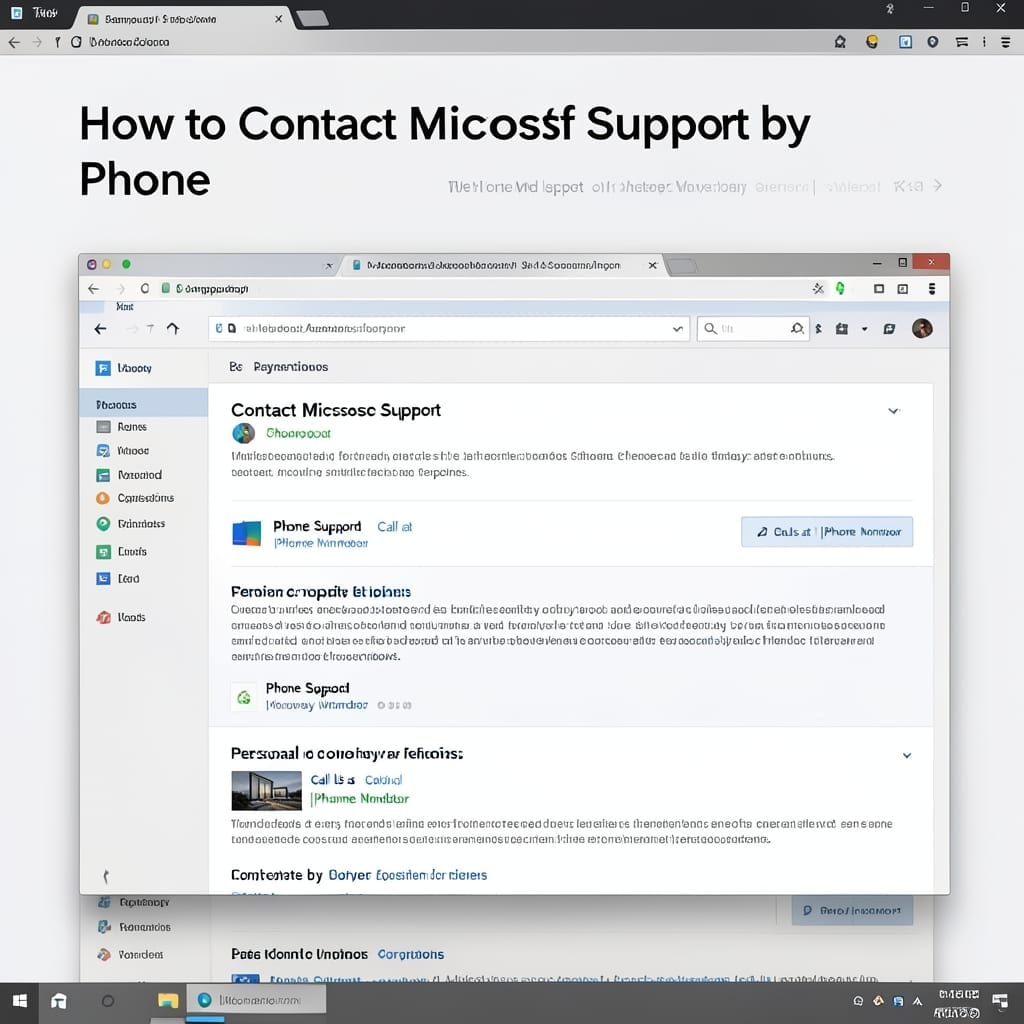The width and height of the screenshot is (1024, 1024).
Task: Open the browser app button on taskbar
Action: tap(257, 1000)
